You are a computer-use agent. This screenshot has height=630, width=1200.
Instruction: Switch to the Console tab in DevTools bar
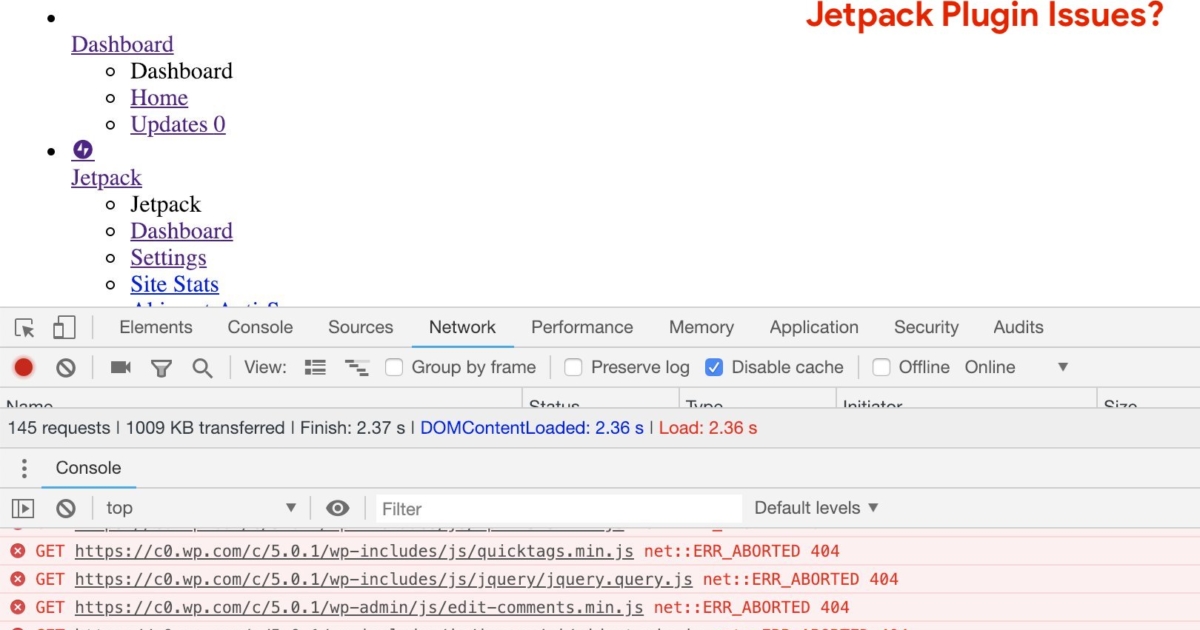click(x=260, y=327)
